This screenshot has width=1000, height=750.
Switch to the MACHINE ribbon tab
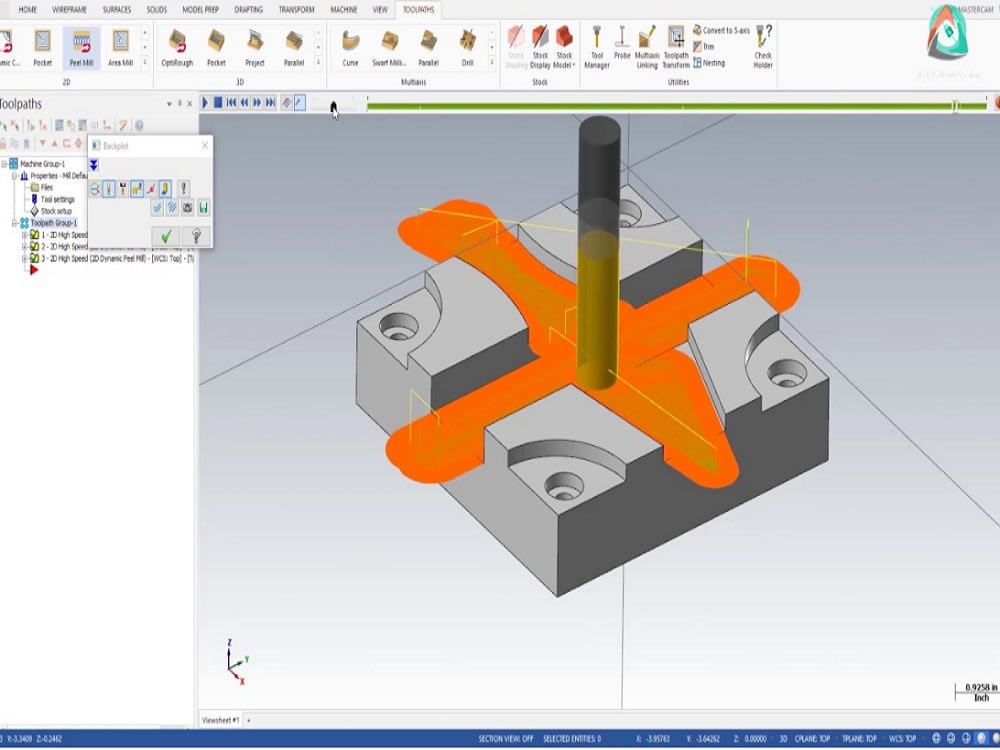[343, 10]
